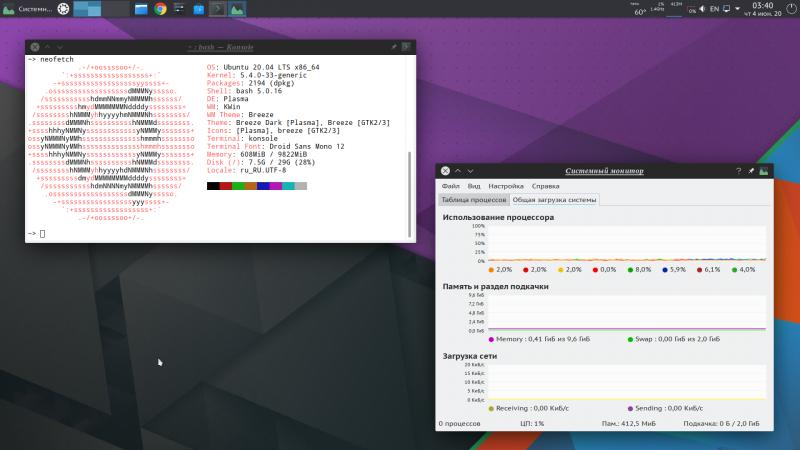Switch to the first virtual desktop in pager

click(x=87, y=9)
